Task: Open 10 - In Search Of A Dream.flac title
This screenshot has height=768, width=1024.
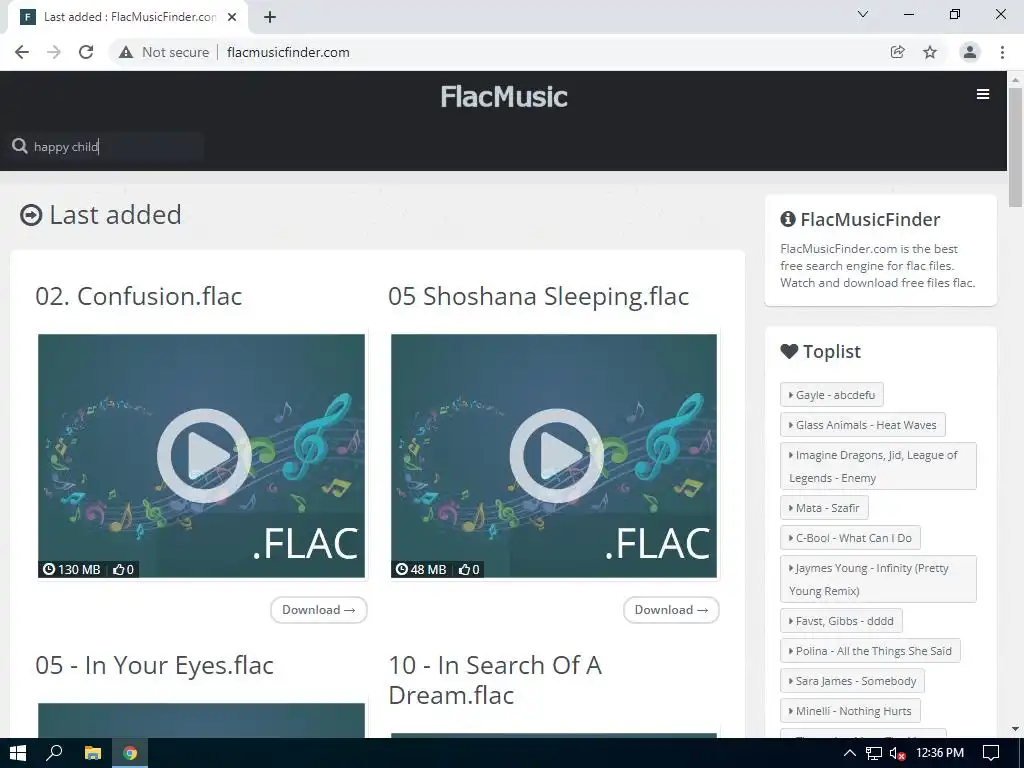Action: (495, 680)
